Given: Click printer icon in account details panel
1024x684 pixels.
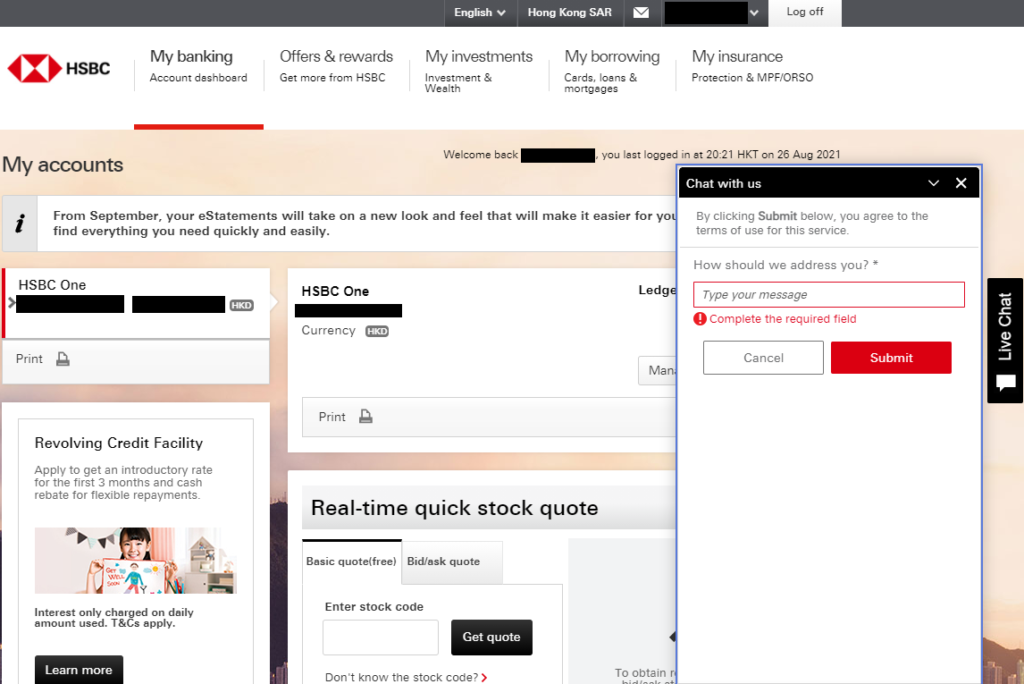Looking at the screenshot, I should coord(366,416).
